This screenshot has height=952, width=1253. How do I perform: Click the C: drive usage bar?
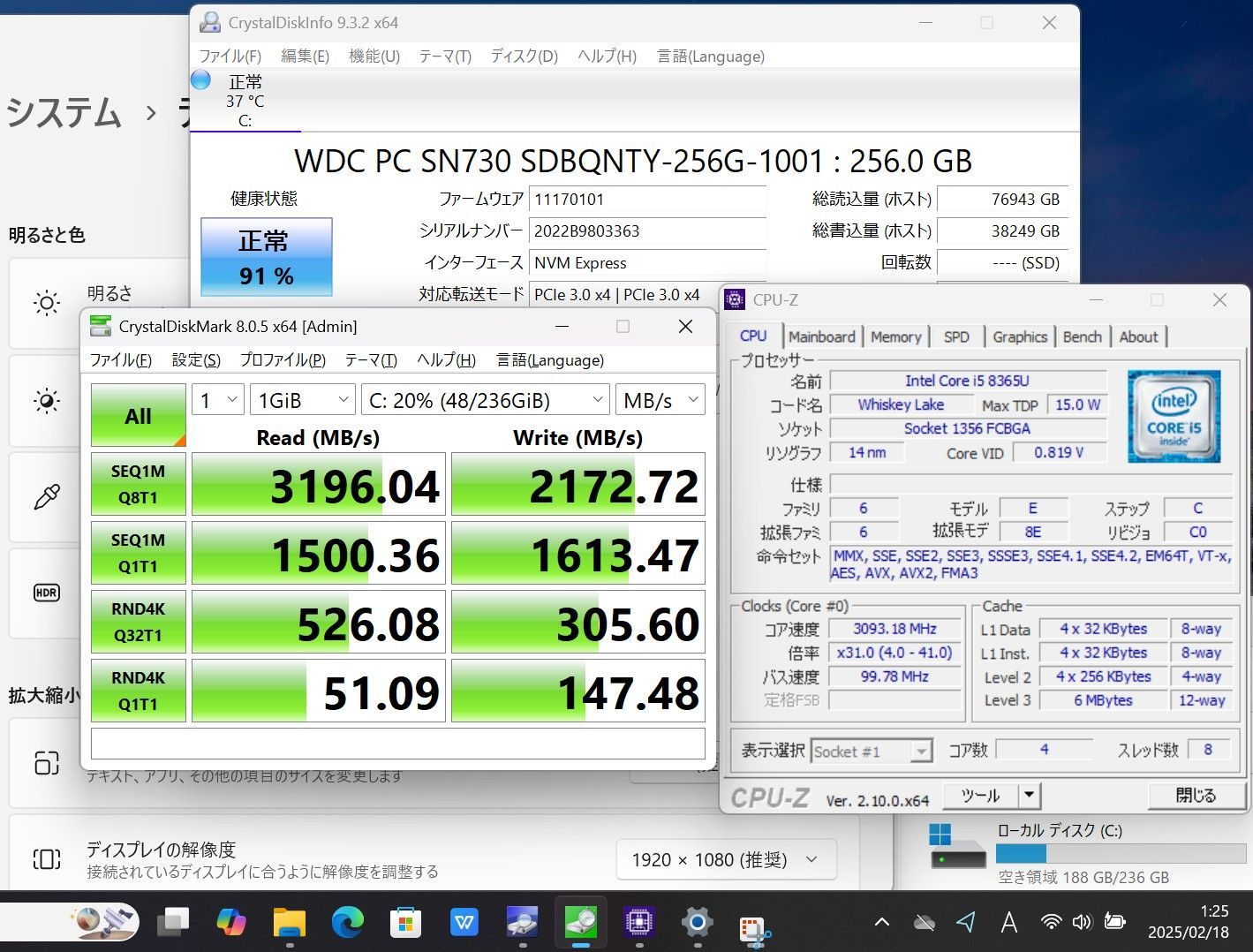click(x=1121, y=853)
